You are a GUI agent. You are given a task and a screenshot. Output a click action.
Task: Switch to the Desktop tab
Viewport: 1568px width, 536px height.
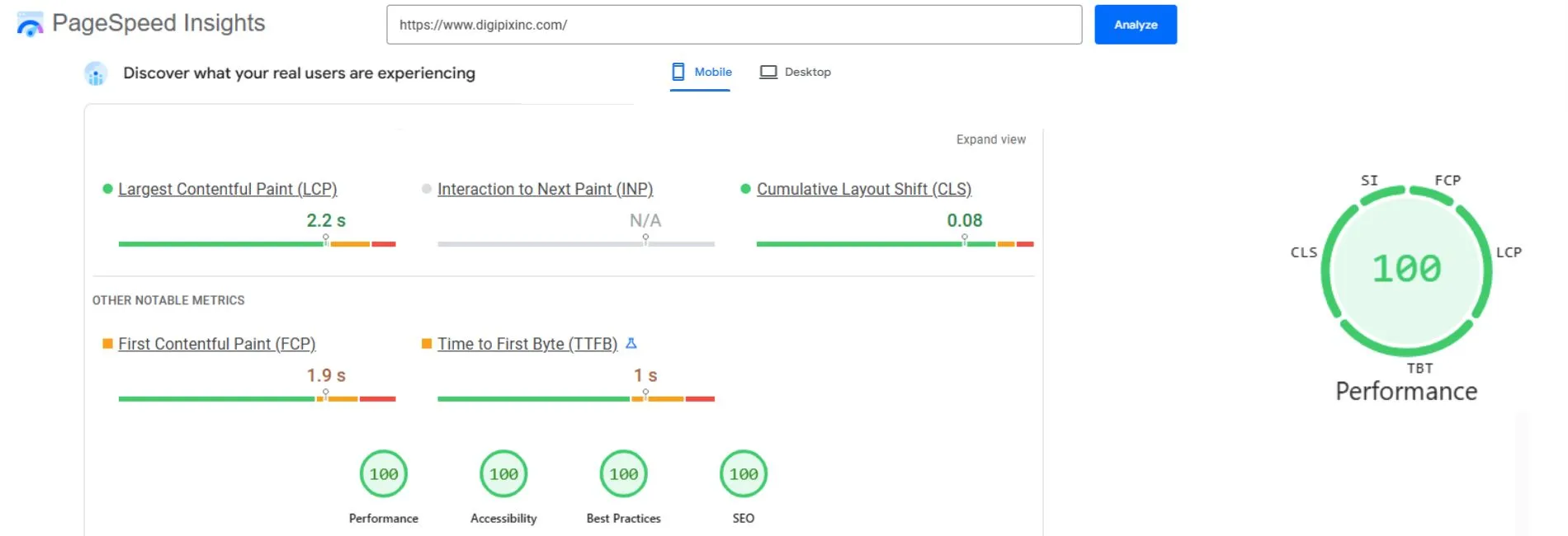(796, 73)
